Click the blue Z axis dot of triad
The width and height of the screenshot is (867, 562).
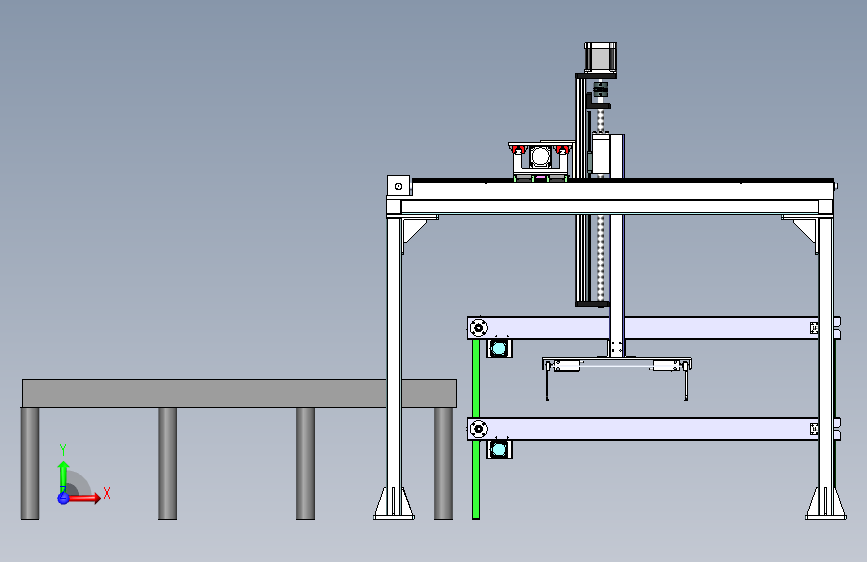tap(63, 498)
